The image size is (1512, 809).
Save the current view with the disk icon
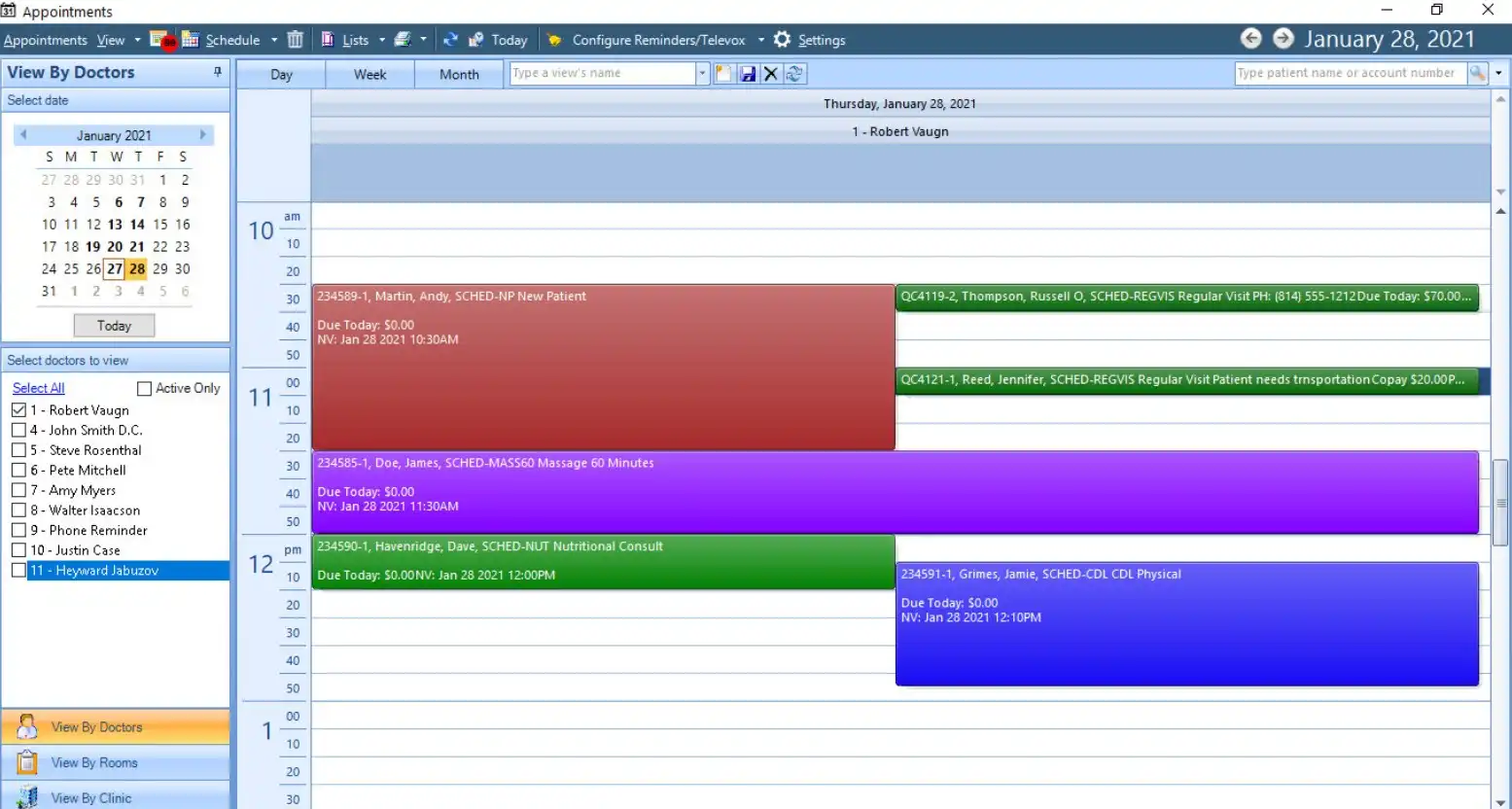(x=746, y=73)
